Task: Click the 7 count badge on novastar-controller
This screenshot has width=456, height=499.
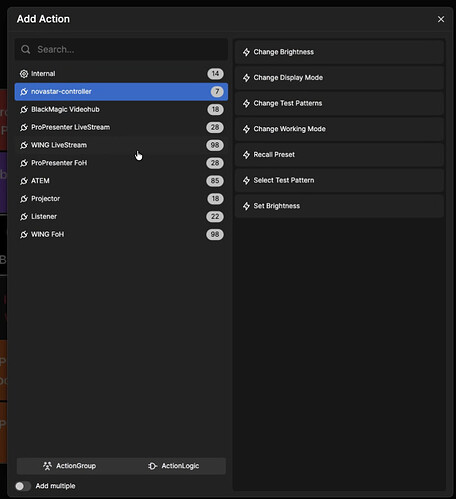Action: point(217,92)
